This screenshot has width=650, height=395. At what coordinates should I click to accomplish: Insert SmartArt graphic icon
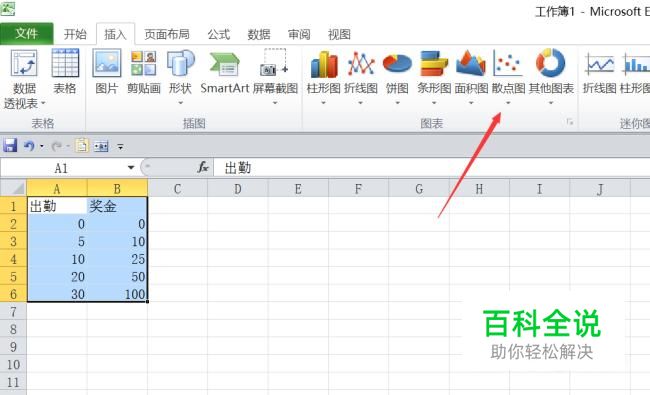pyautogui.click(x=224, y=64)
